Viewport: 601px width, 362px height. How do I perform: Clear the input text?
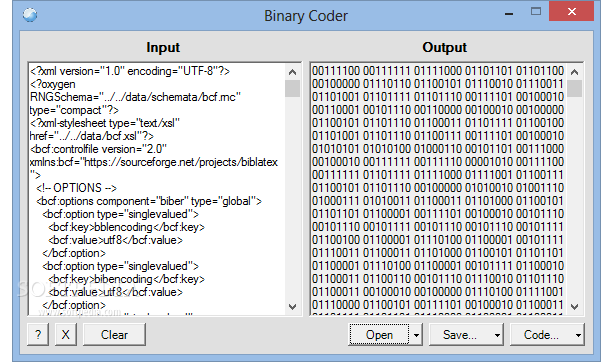coord(114,334)
